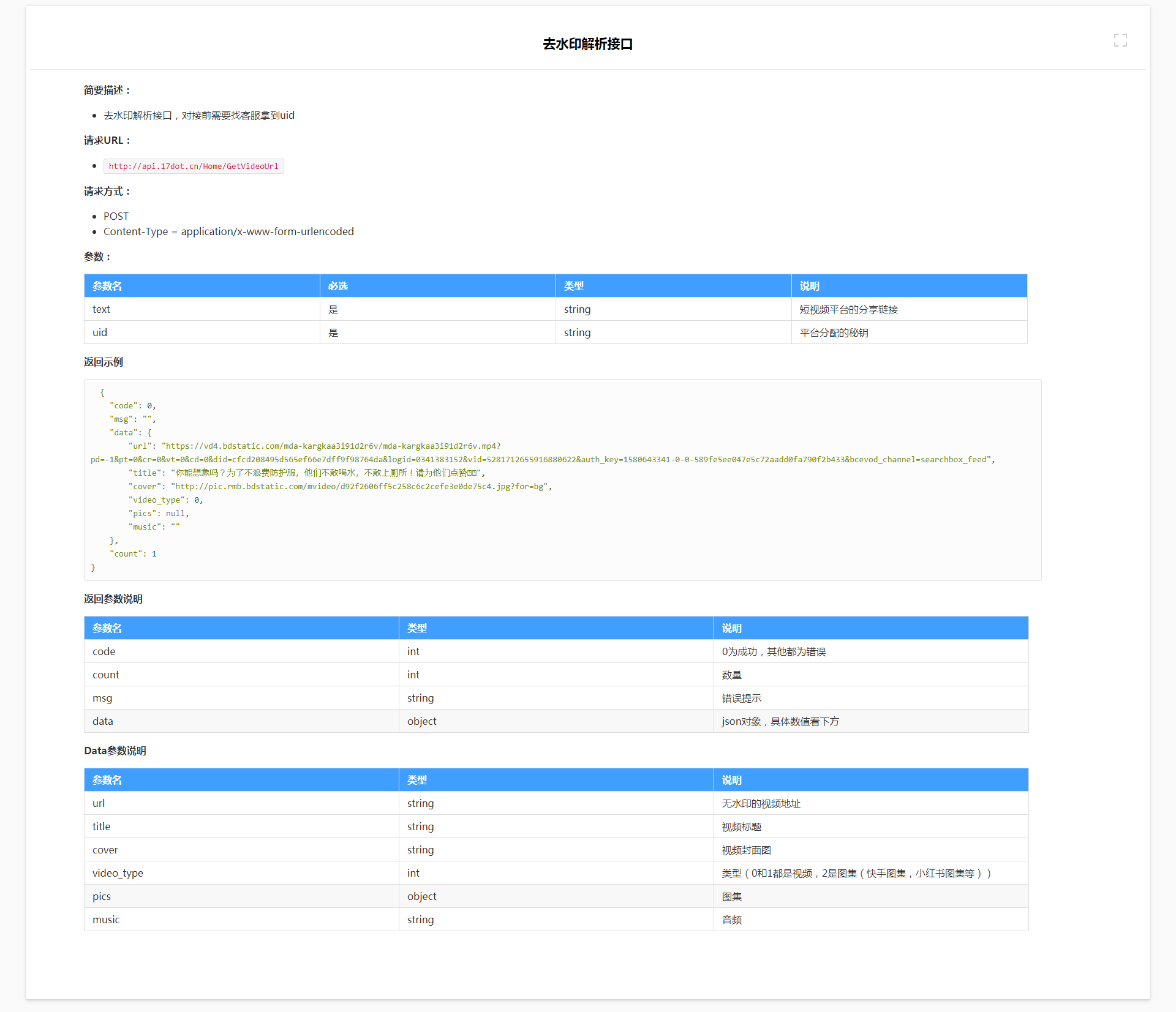
Task: Click the uid description bullet text
Action: tap(199, 115)
